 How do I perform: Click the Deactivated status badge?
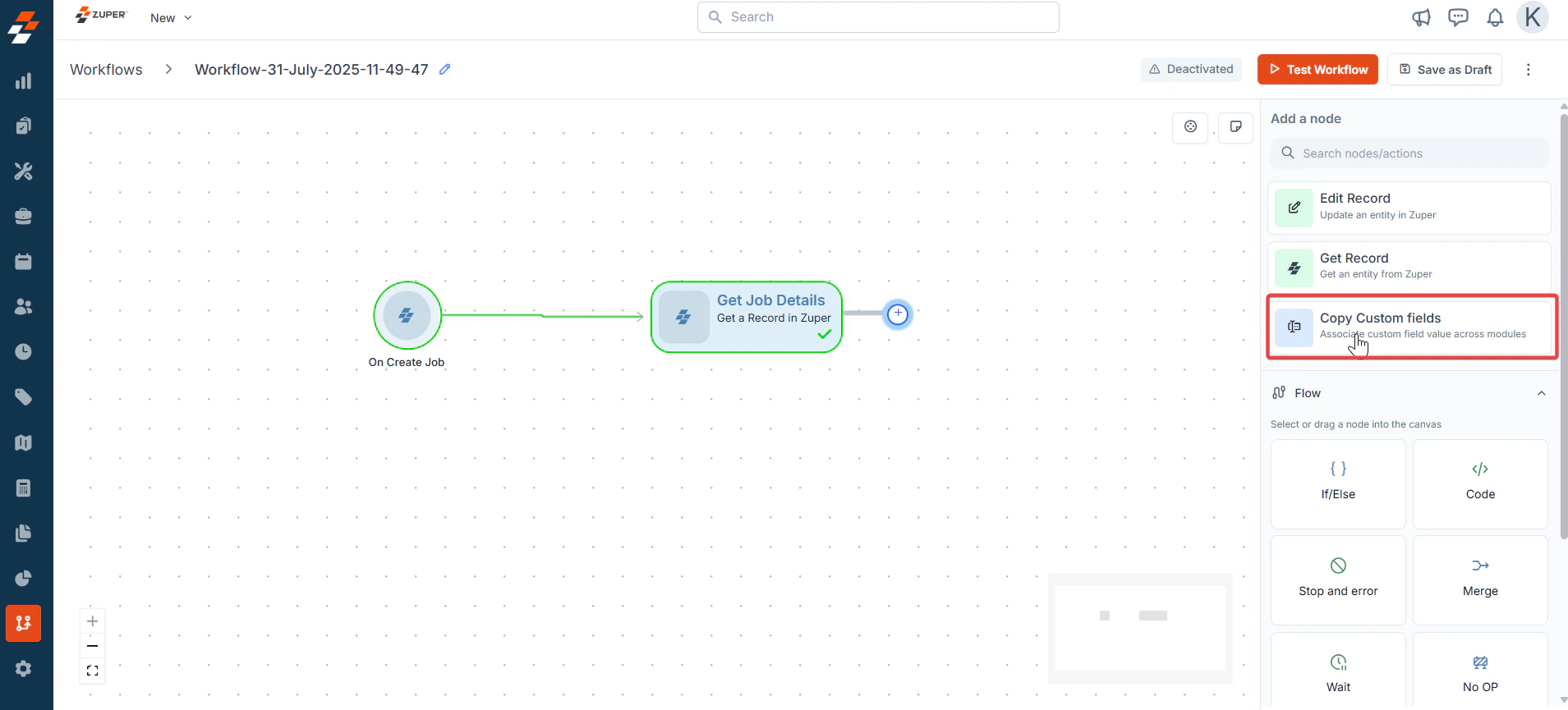[1191, 70]
